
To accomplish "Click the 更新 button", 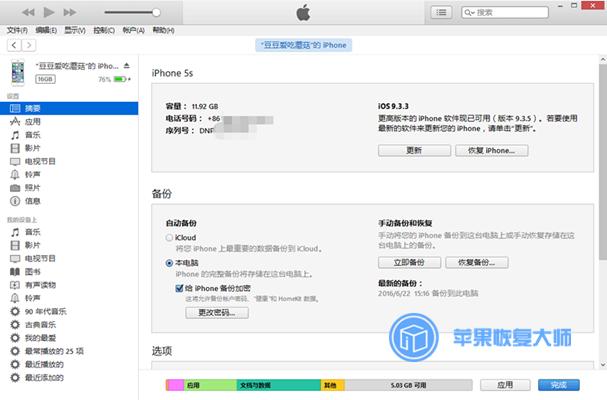I will point(414,150).
